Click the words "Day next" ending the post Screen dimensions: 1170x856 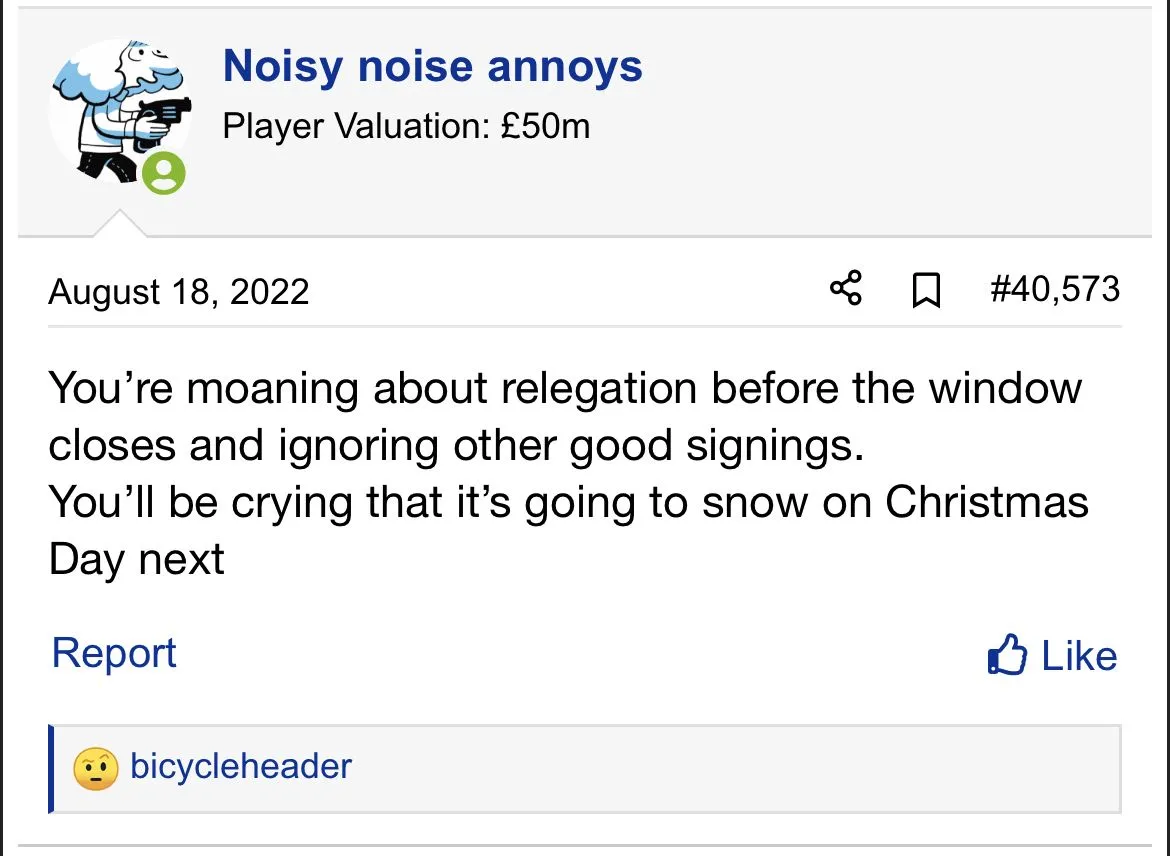[137, 559]
